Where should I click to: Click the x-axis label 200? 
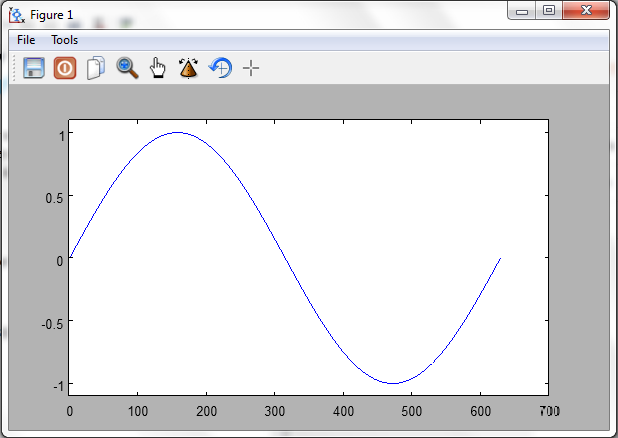click(x=206, y=412)
